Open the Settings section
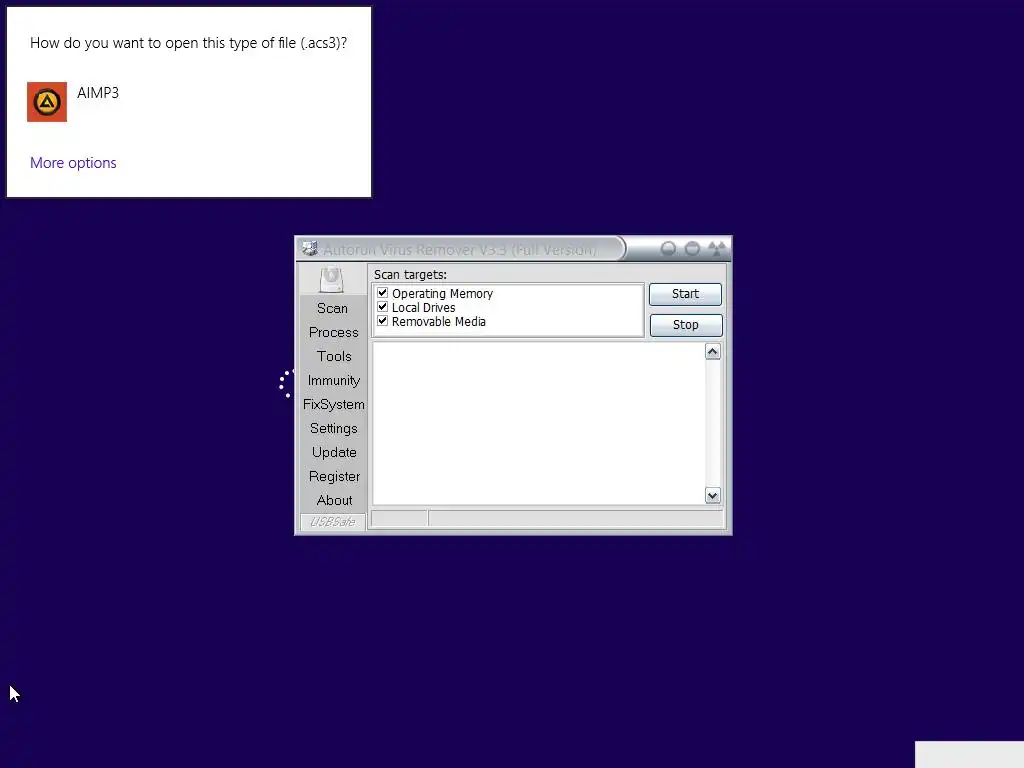Viewport: 1024px width, 768px height. coord(334,428)
